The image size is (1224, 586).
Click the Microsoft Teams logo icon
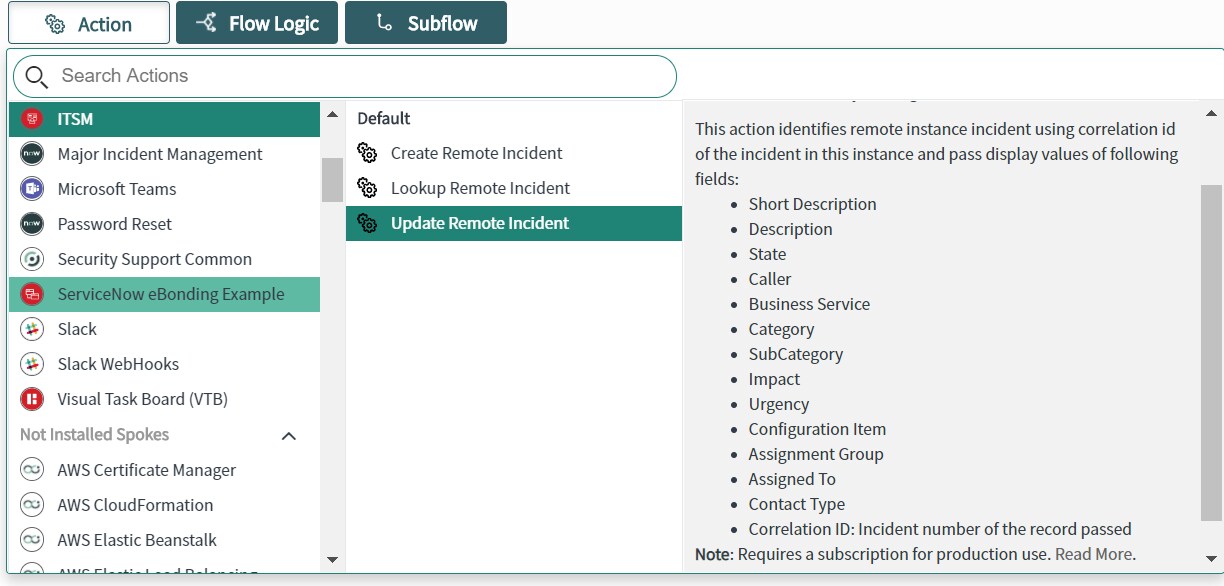[x=32, y=189]
